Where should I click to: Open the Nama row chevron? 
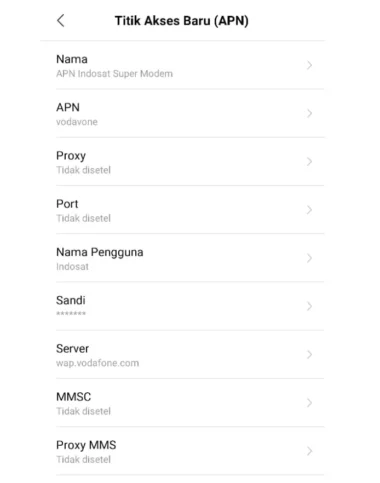tap(309, 65)
